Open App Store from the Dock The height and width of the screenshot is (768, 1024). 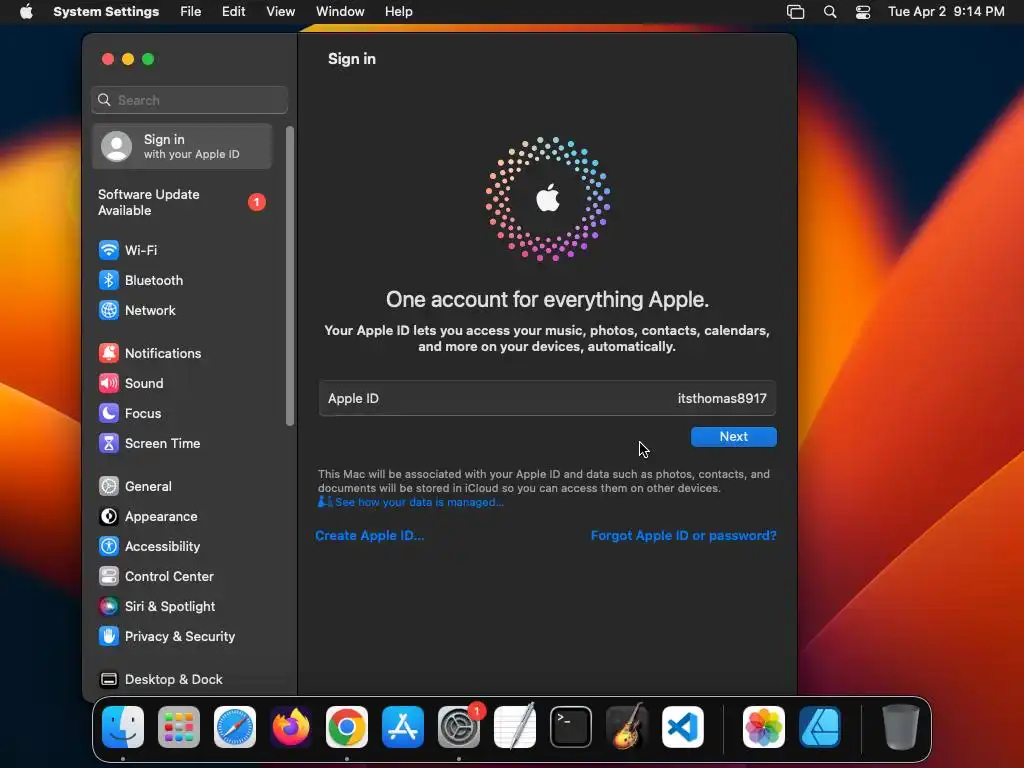pos(403,727)
